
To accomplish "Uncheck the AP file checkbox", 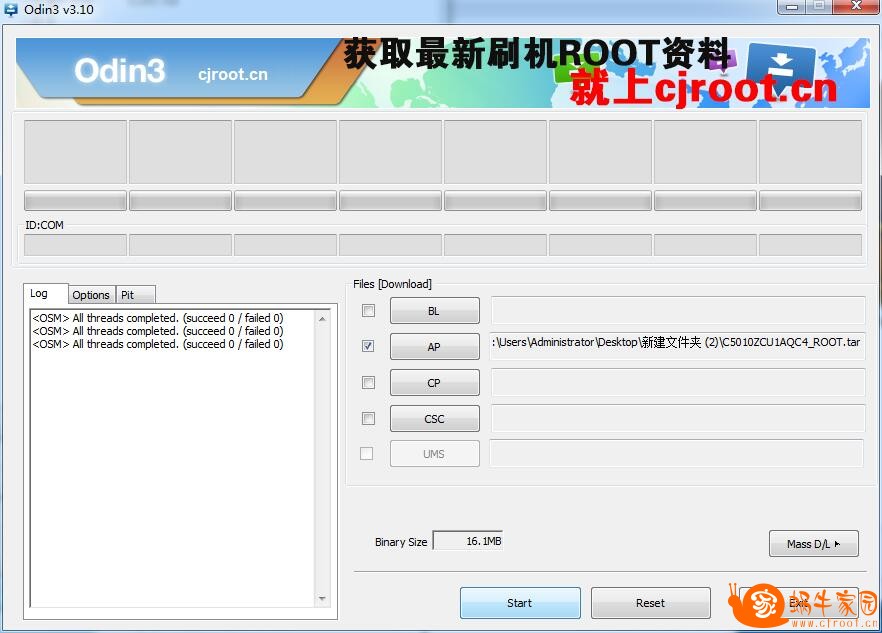I will pos(368,346).
